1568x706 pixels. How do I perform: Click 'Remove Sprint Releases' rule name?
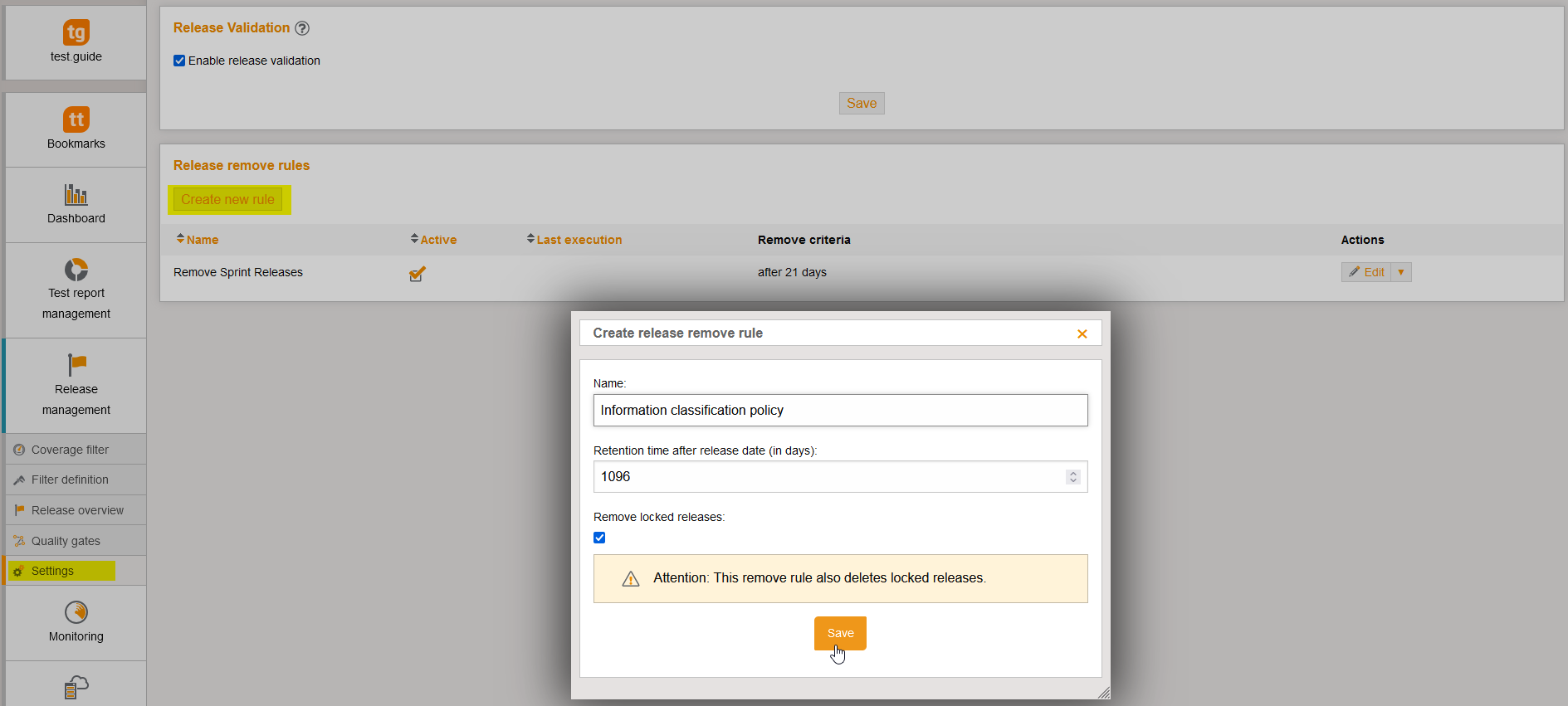(238, 272)
